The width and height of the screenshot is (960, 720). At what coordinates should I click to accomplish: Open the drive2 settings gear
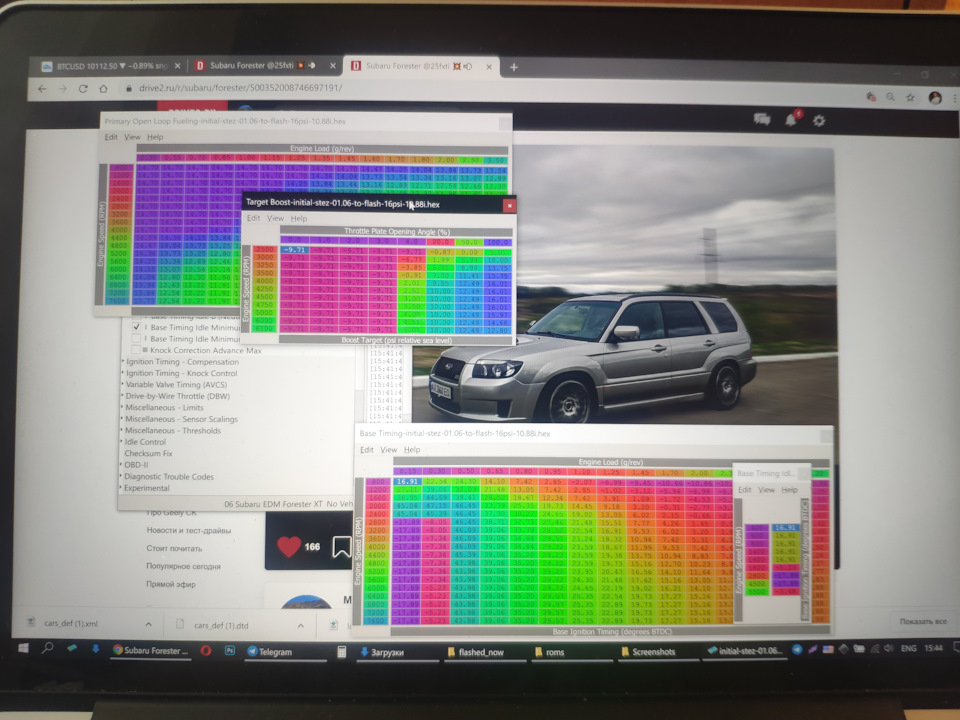(x=819, y=121)
